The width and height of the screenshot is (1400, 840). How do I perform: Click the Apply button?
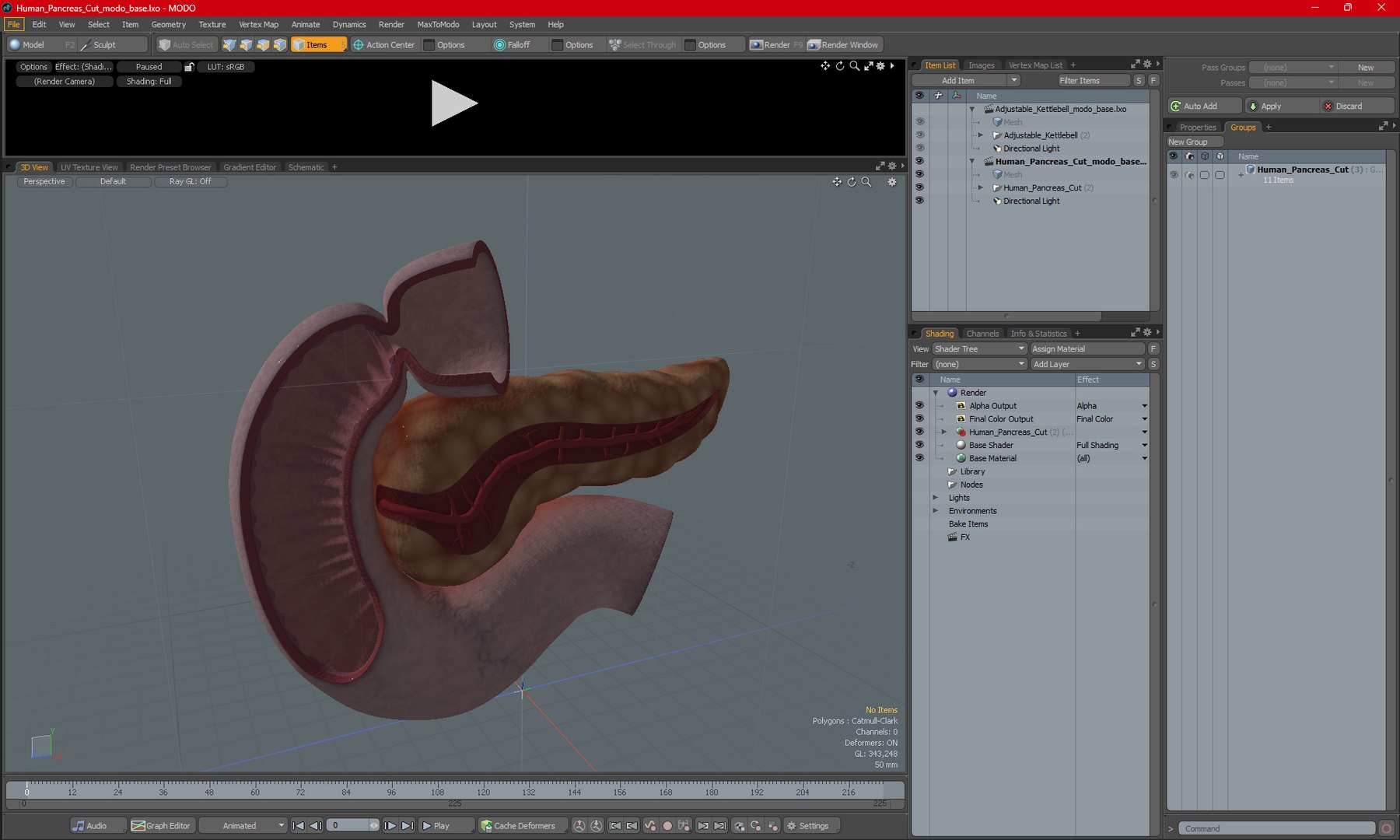(1281, 107)
